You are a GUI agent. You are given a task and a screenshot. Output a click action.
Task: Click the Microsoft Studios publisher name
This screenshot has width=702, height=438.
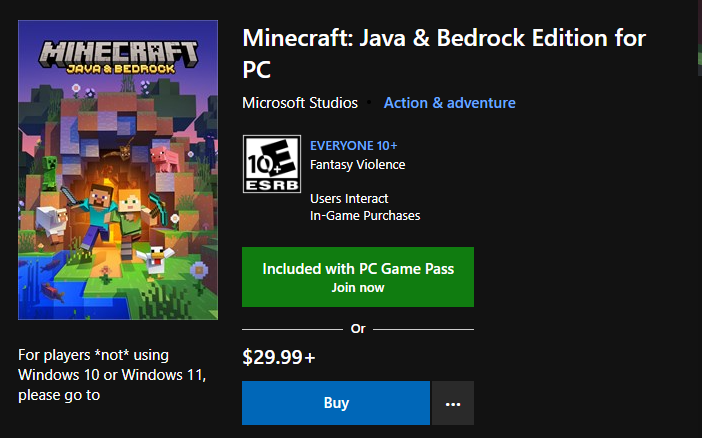tap(300, 103)
